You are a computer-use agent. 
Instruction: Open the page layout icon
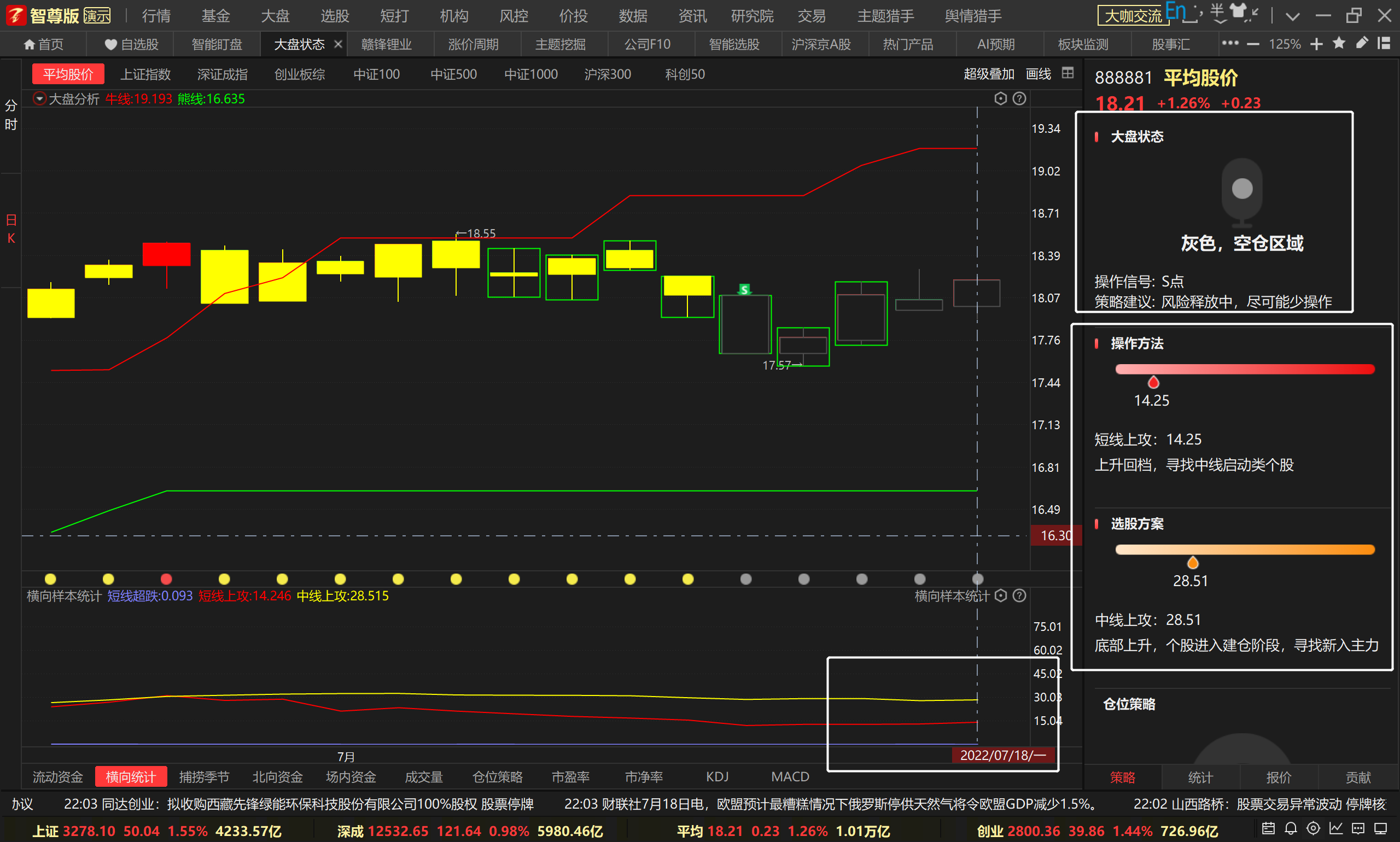[x=1384, y=43]
